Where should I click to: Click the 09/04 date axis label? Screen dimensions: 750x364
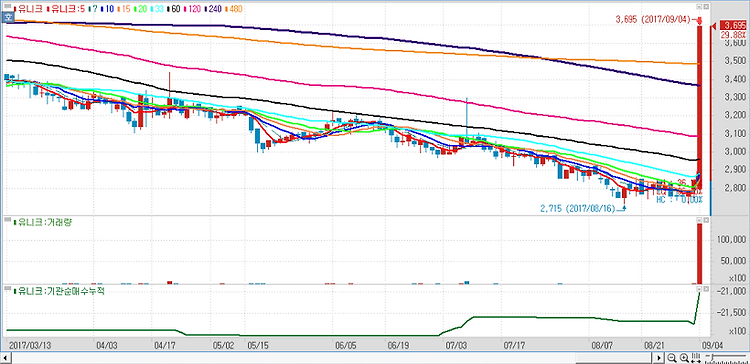point(712,344)
